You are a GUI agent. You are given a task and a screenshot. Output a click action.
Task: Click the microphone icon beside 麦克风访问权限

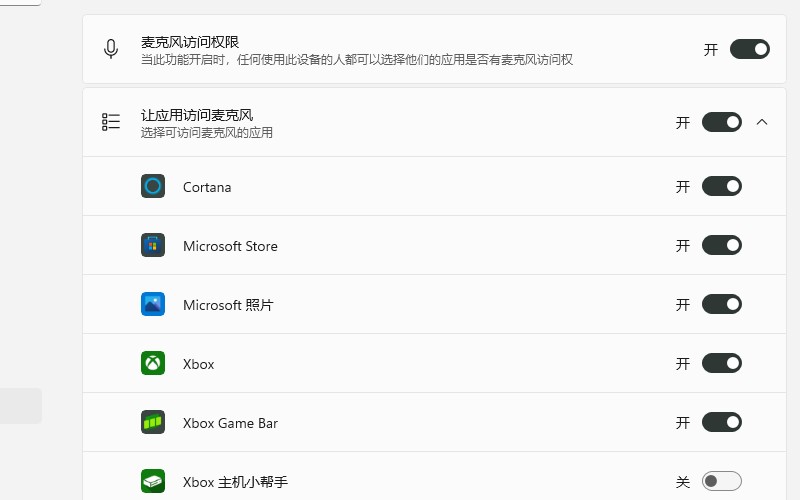(x=111, y=49)
